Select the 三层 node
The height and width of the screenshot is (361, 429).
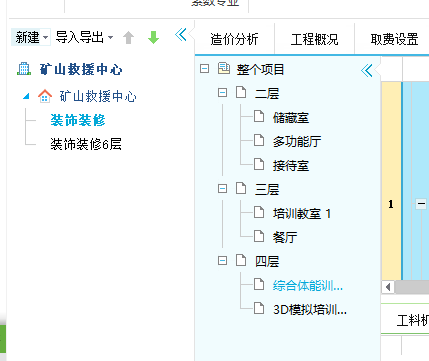tap(267, 190)
